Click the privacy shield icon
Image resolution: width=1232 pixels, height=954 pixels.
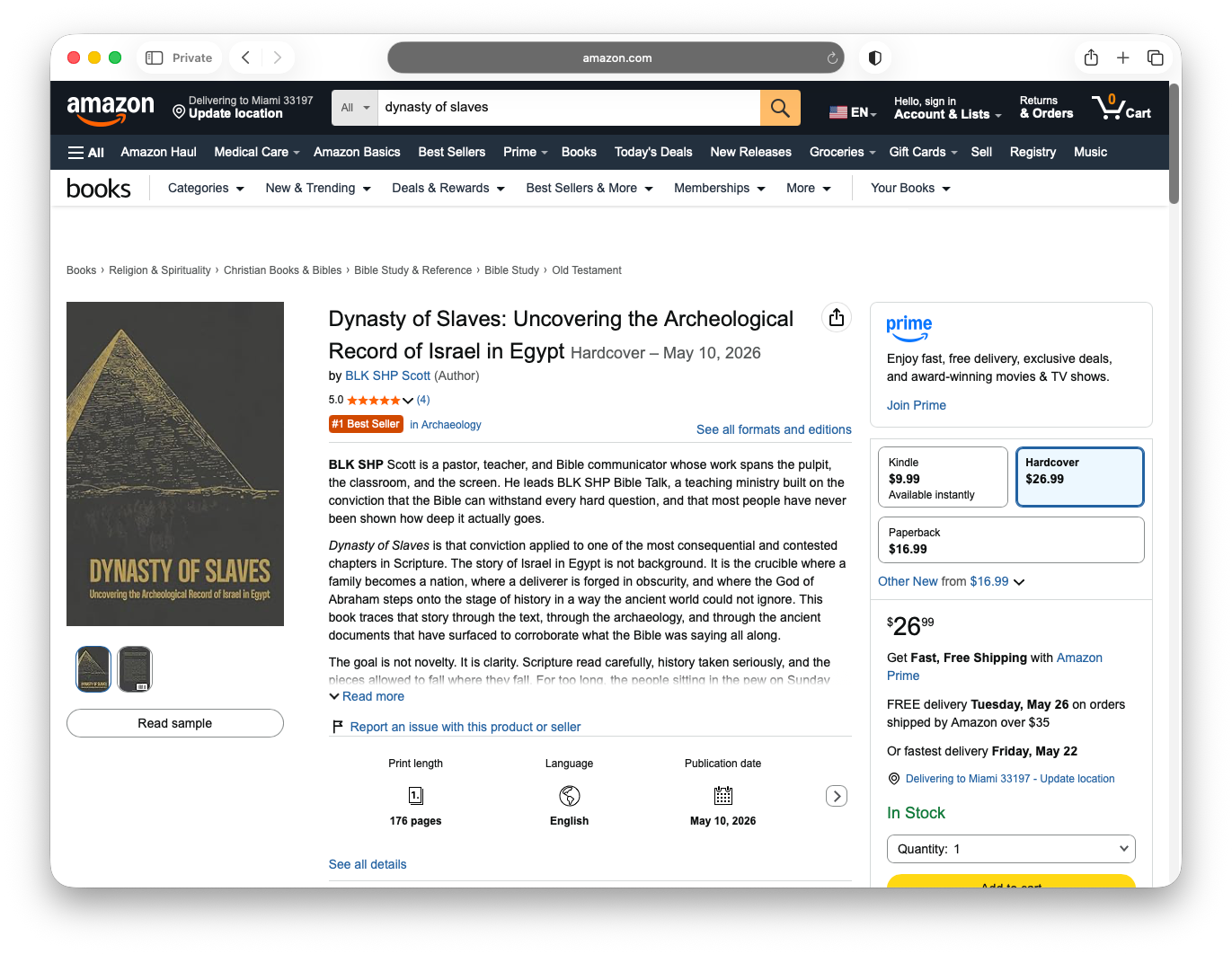pyautogui.click(x=874, y=57)
